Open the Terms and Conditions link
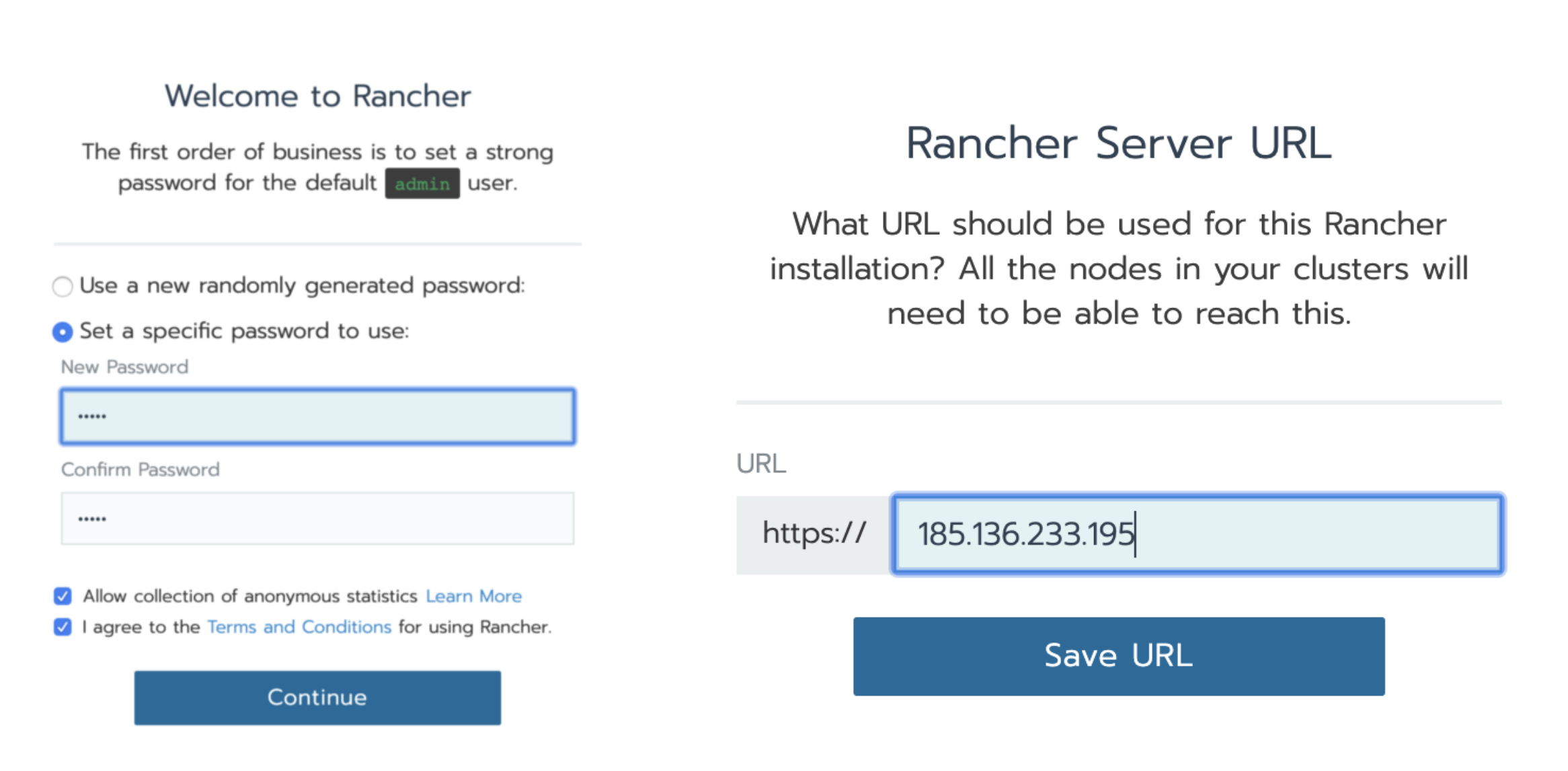The height and width of the screenshot is (771, 1568). [299, 627]
